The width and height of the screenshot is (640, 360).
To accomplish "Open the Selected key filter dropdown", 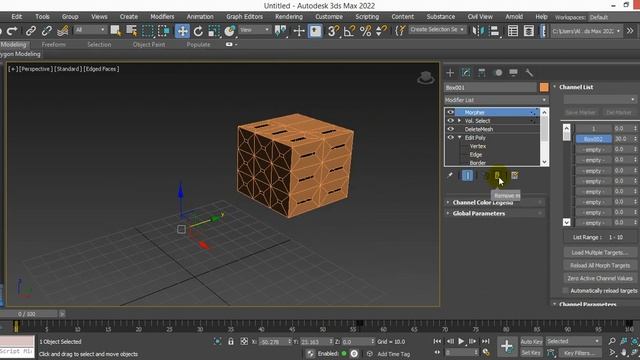I will pos(573,341).
